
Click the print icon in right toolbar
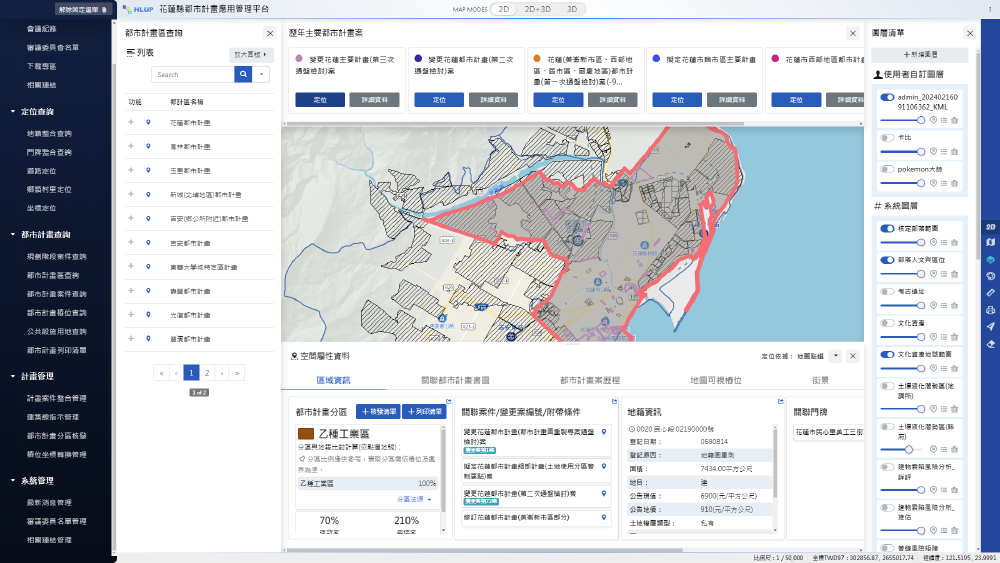[x=990, y=310]
